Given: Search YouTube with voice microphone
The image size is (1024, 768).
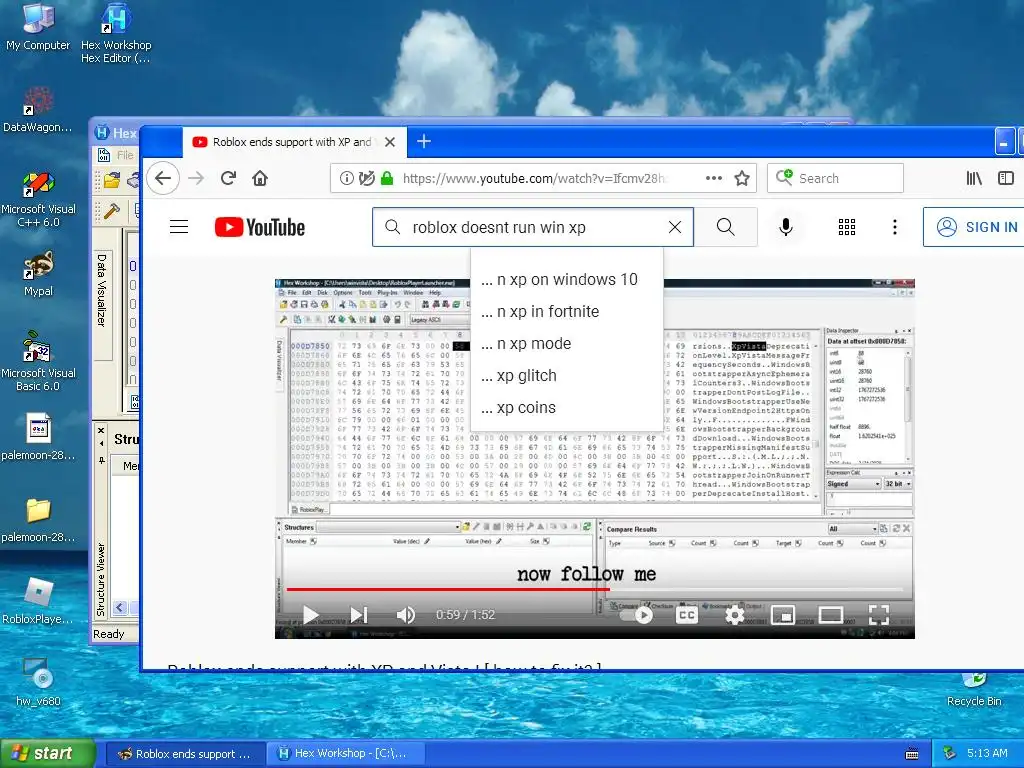Looking at the screenshot, I should click(786, 227).
